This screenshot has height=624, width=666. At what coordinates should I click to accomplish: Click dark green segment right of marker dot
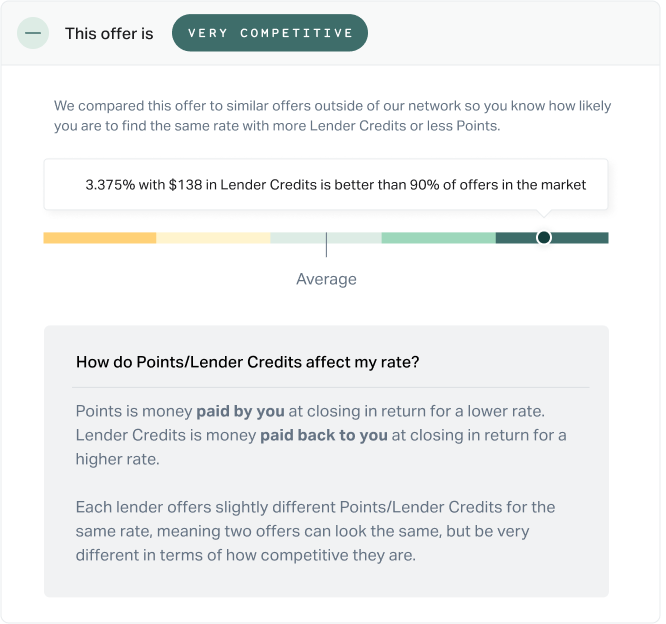coord(580,238)
